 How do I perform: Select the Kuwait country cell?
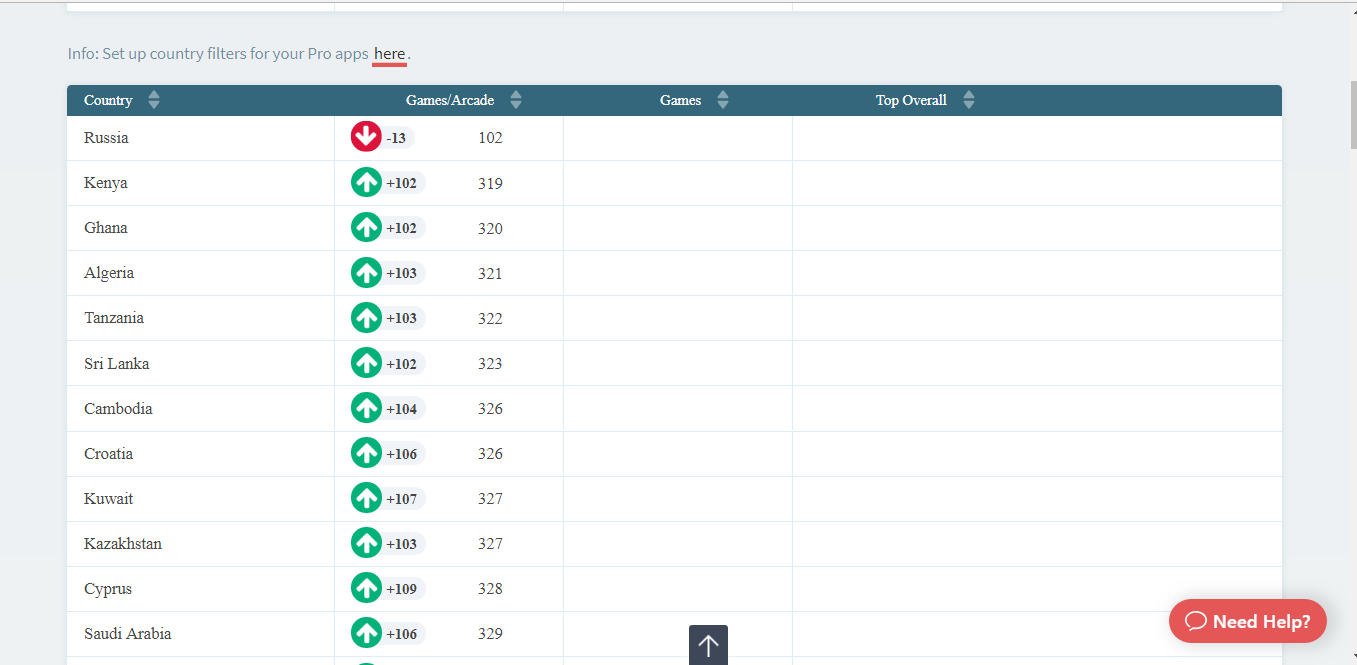pyautogui.click(x=200, y=498)
